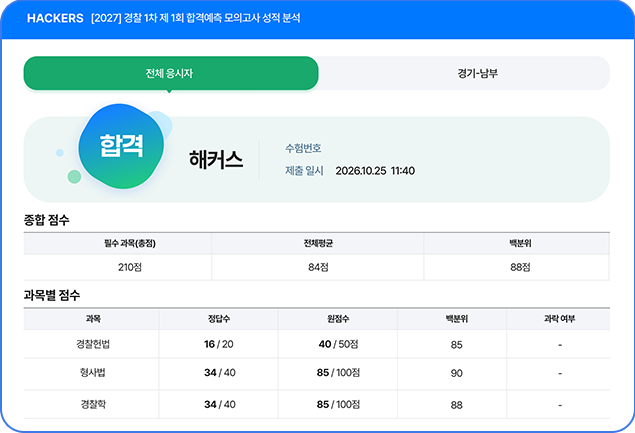635x433 pixels.
Task: Click the 과락 dash in 경찰헌법 row
Action: (x=560, y=345)
